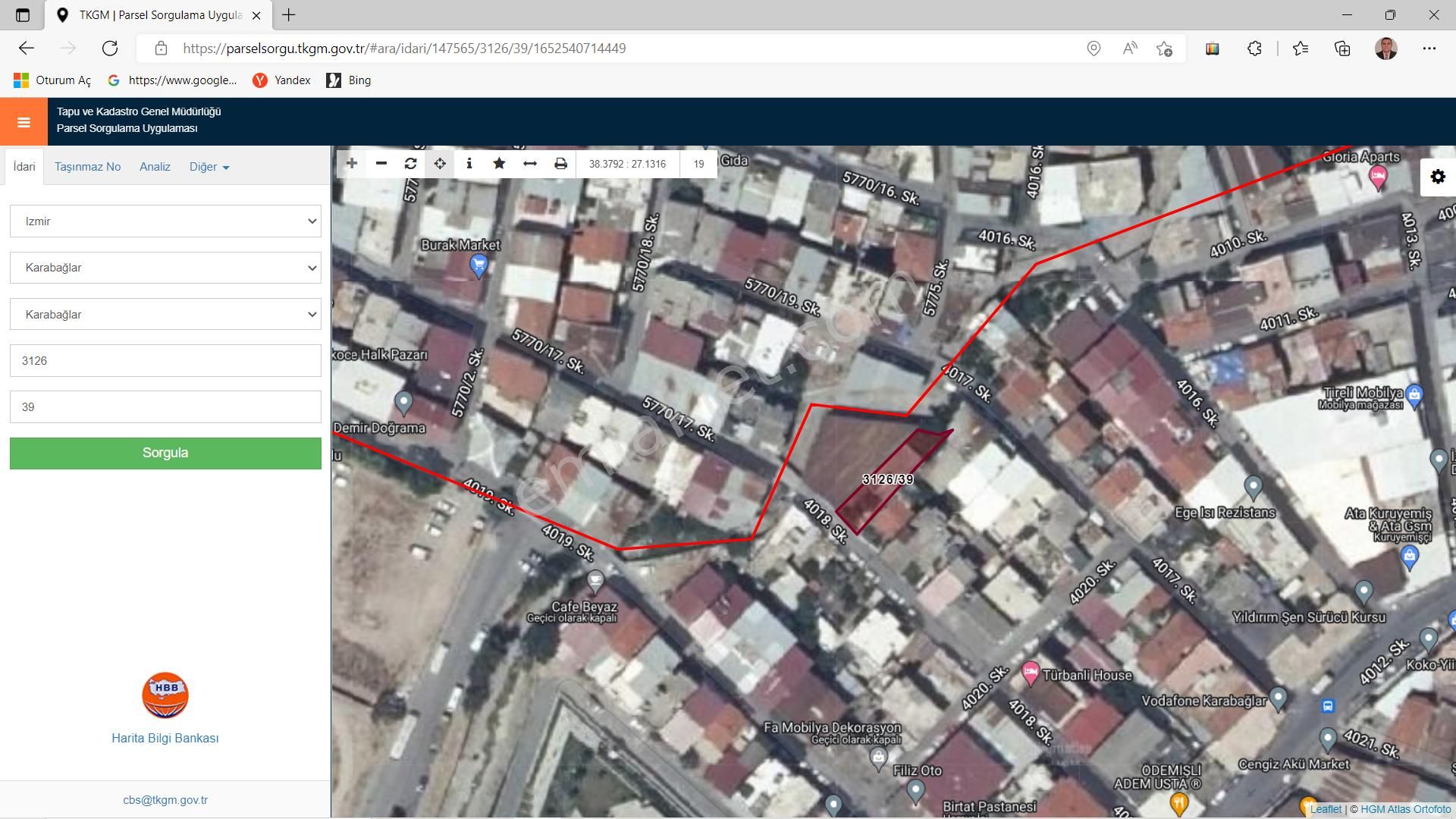Open a new browser tab

(289, 15)
